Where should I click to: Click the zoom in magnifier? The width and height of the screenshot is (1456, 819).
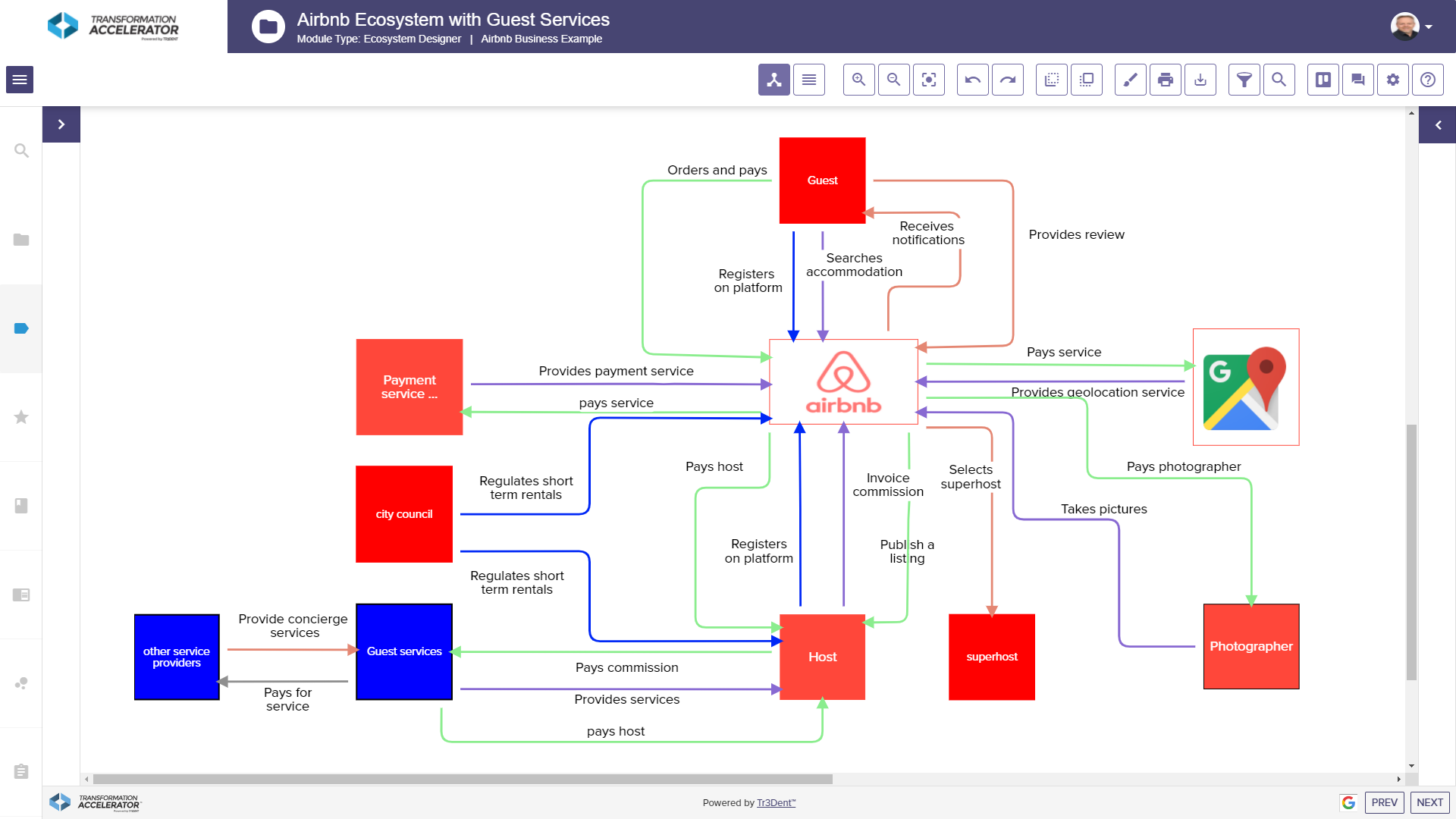point(858,80)
